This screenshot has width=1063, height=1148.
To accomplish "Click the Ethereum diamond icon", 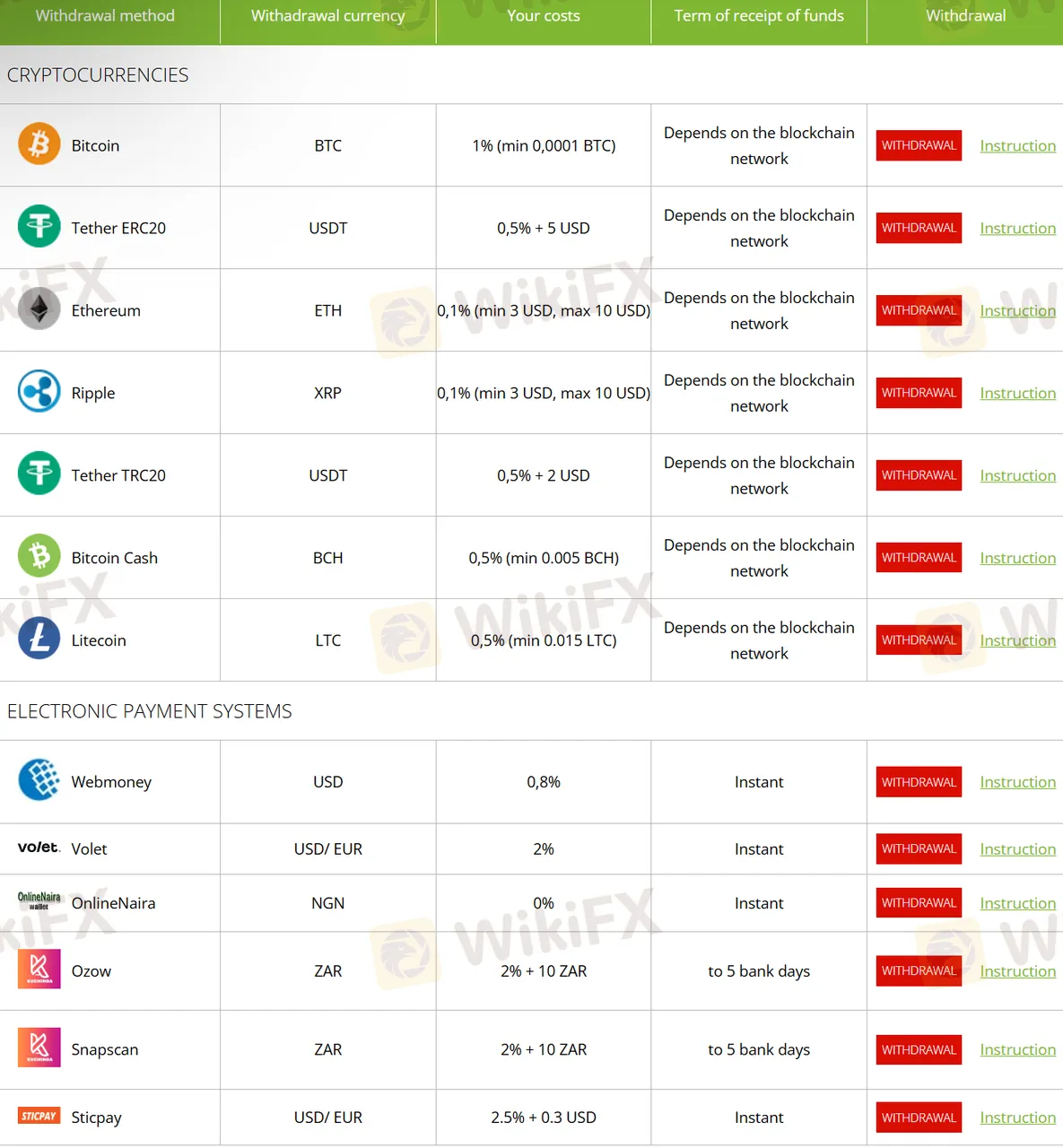I will (39, 309).
